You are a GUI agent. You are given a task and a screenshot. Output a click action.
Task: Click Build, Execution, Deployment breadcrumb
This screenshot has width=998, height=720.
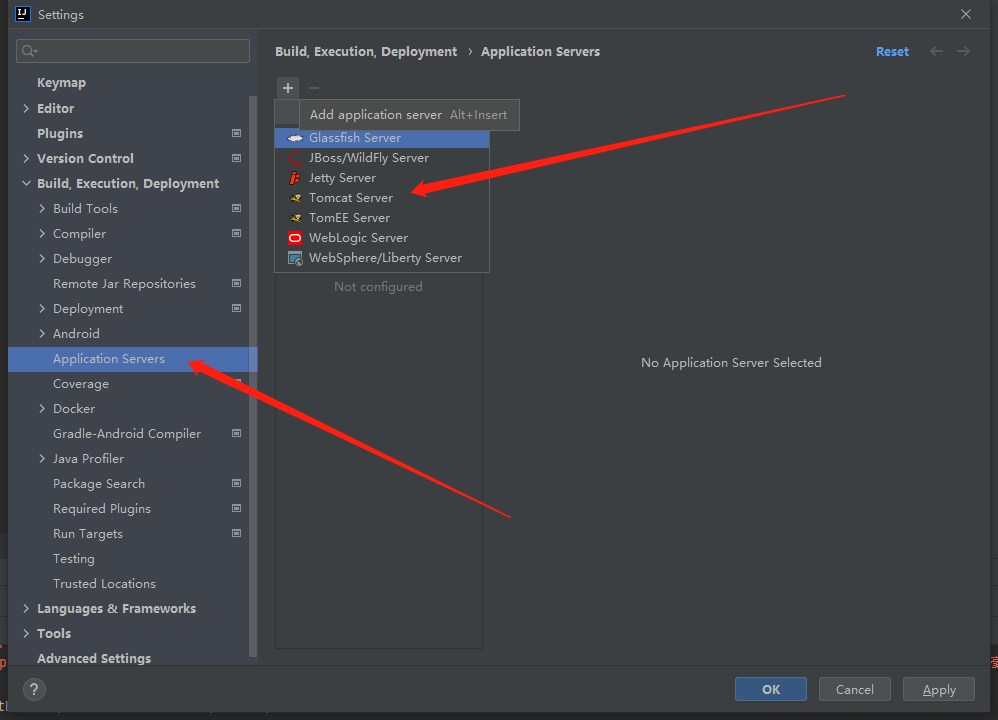(x=366, y=52)
